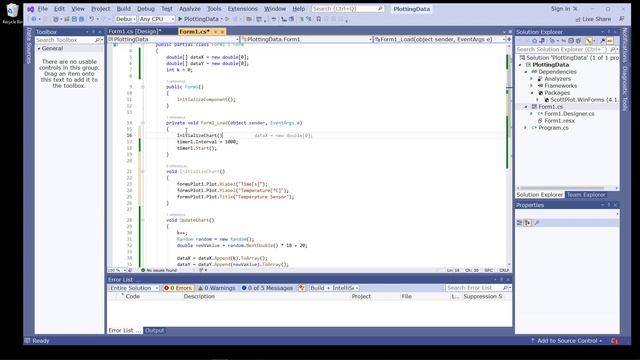Click the Home icon in Solution Explorer toolbar
This screenshot has width=640, height=360.
coord(534,40)
